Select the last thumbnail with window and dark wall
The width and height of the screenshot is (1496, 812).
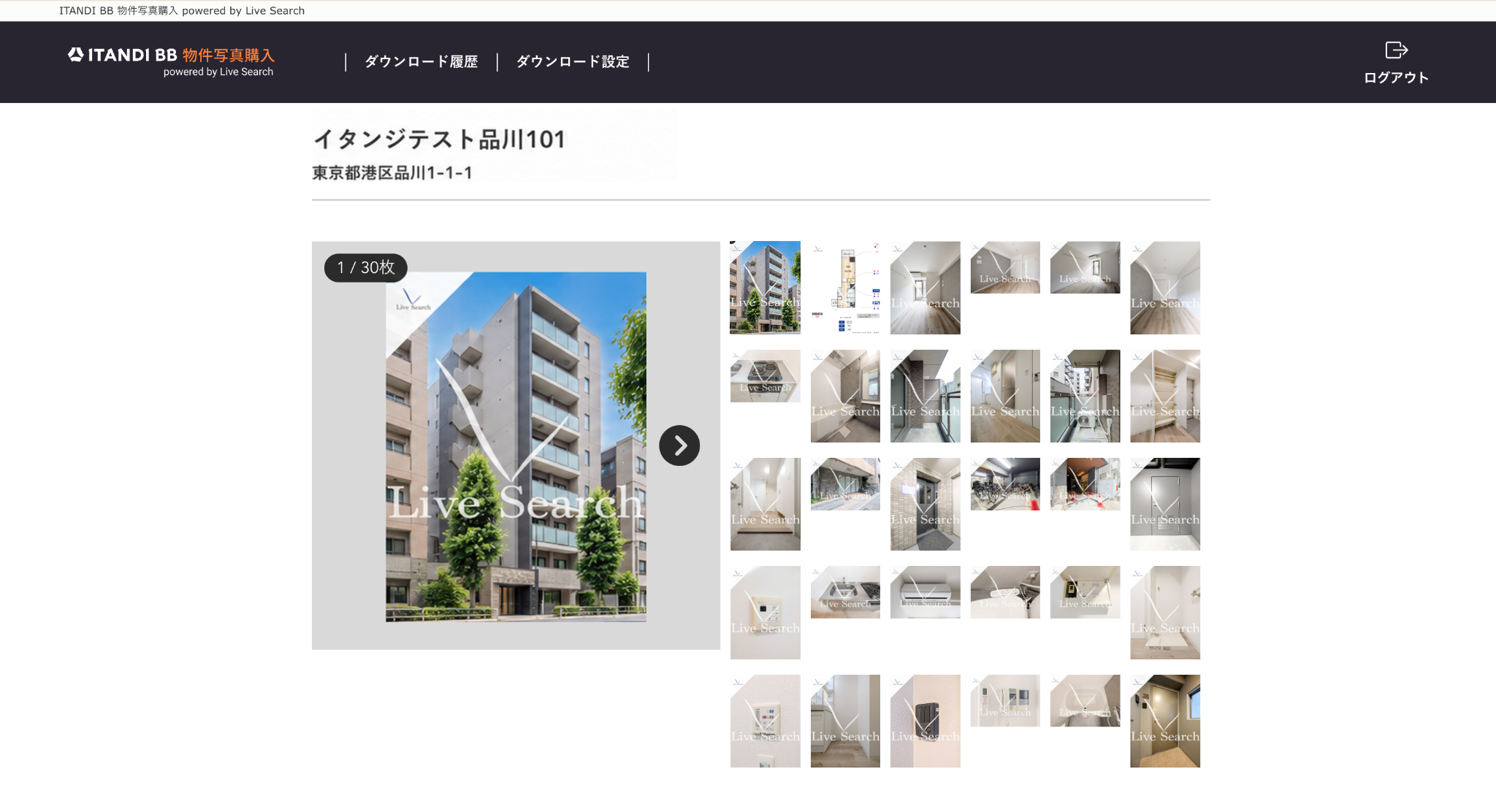[1165, 721]
